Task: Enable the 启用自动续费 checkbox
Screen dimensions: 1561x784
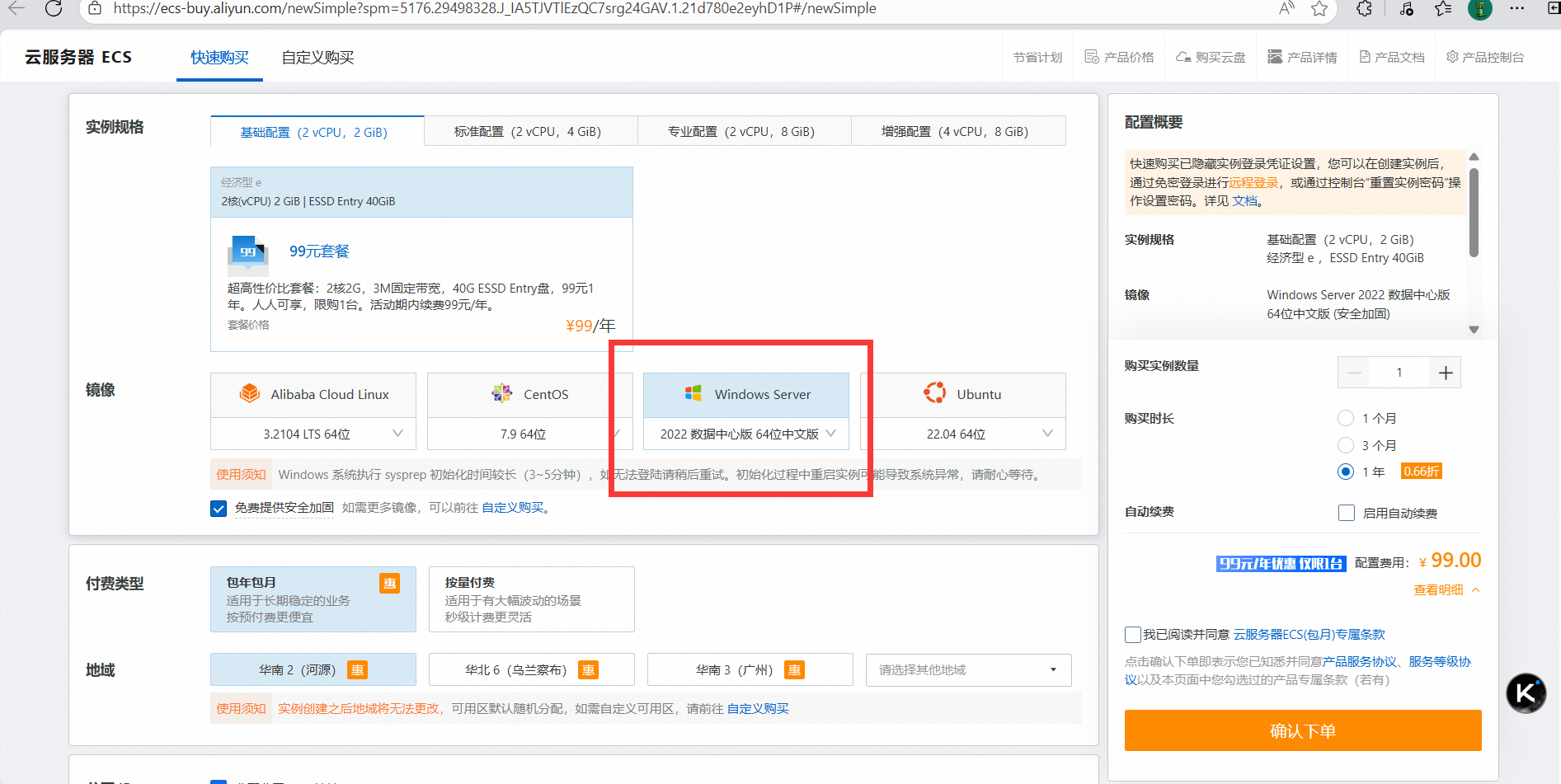Action: point(1347,513)
